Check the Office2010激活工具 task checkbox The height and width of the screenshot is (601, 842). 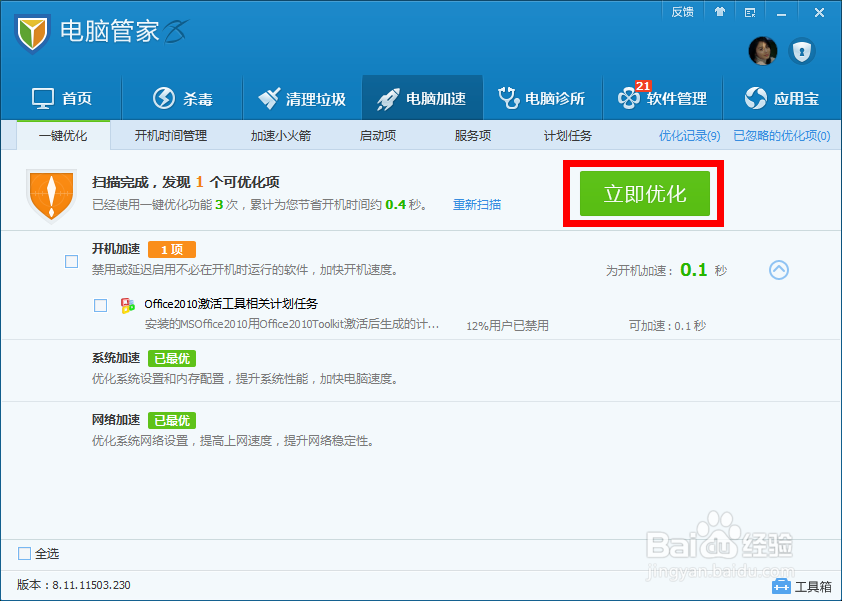point(100,306)
